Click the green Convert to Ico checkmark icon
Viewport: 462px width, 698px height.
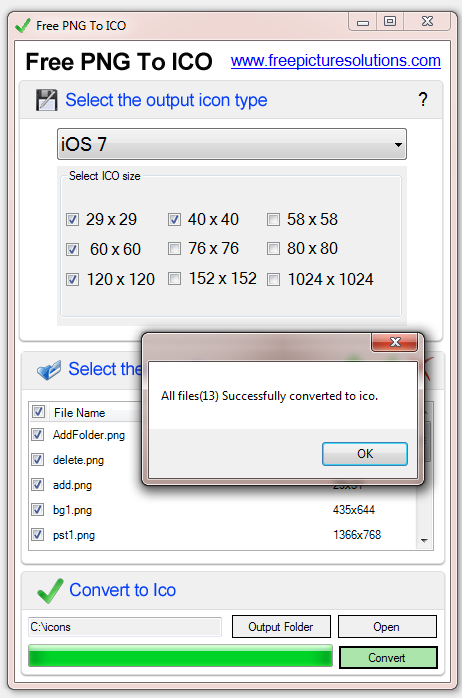[50, 591]
